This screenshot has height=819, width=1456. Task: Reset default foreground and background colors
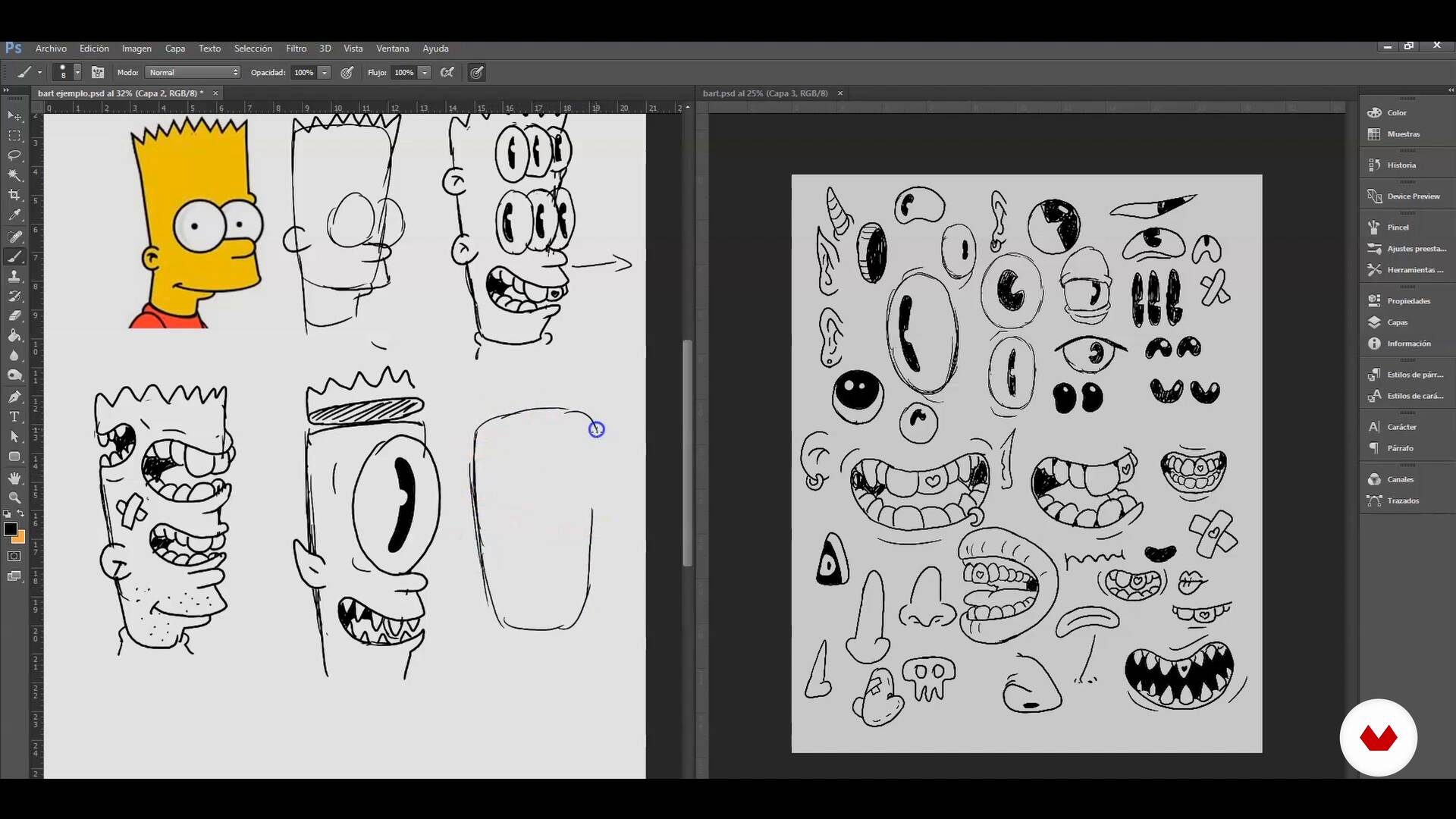point(7,514)
